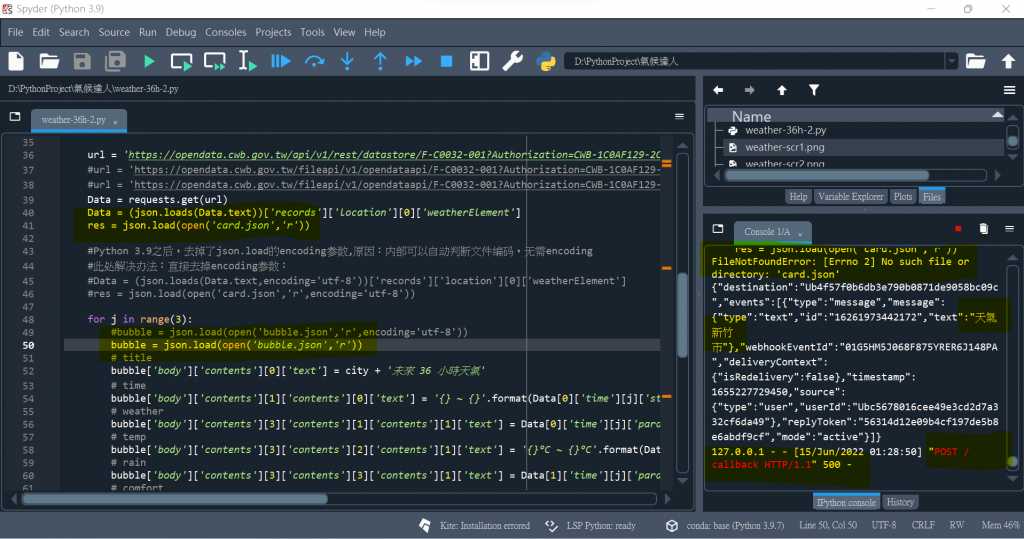Click the Step into function arrow icon
Screen dimensions: 1024x539
347,62
